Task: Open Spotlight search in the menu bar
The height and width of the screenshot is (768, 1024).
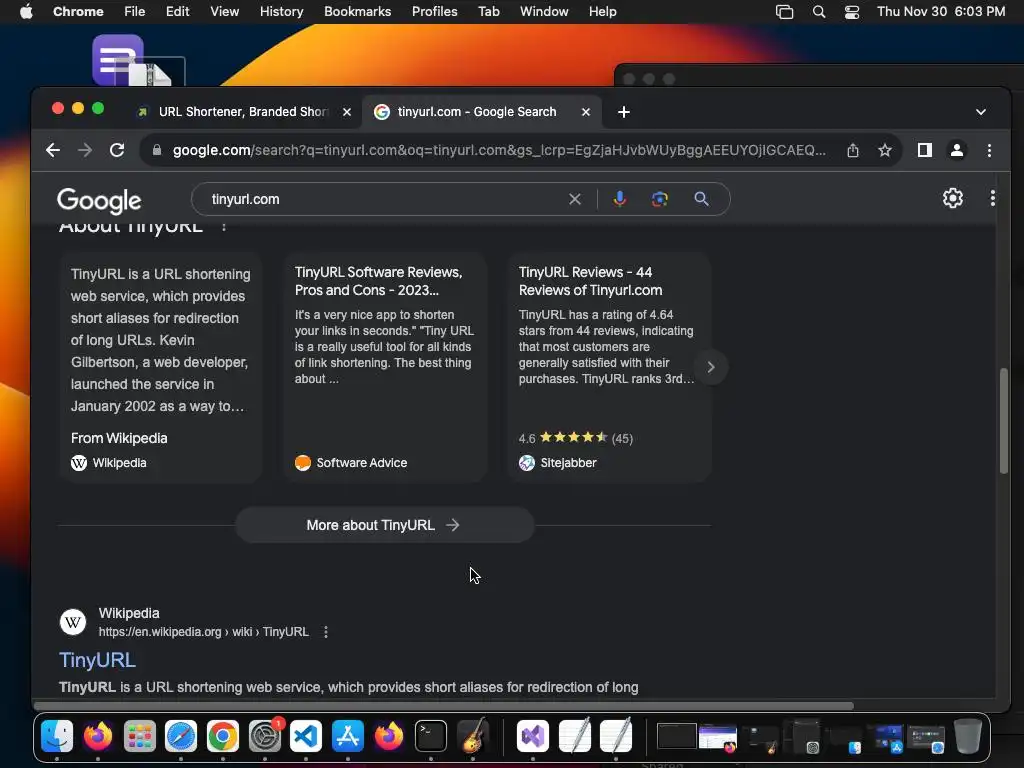Action: click(x=818, y=12)
